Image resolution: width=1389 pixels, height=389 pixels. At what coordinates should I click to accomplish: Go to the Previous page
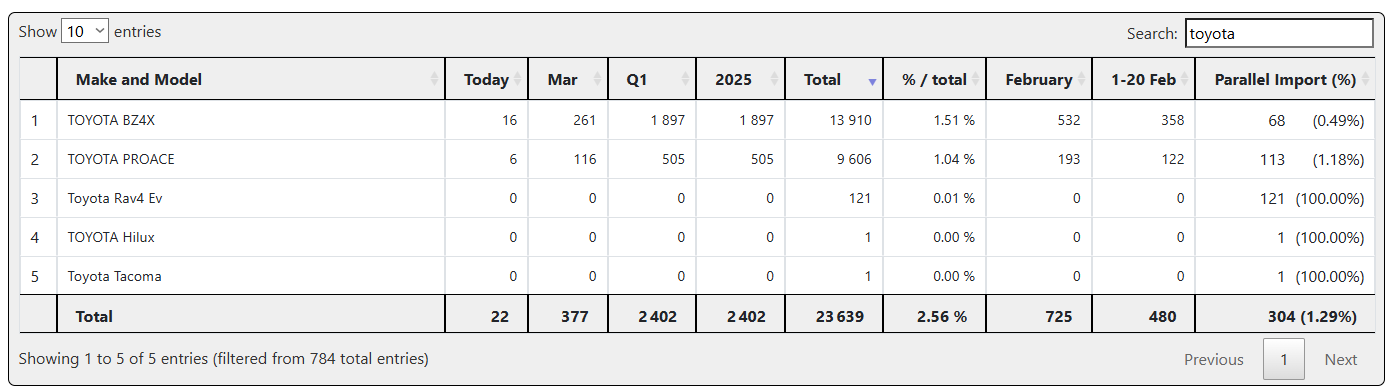click(1214, 359)
